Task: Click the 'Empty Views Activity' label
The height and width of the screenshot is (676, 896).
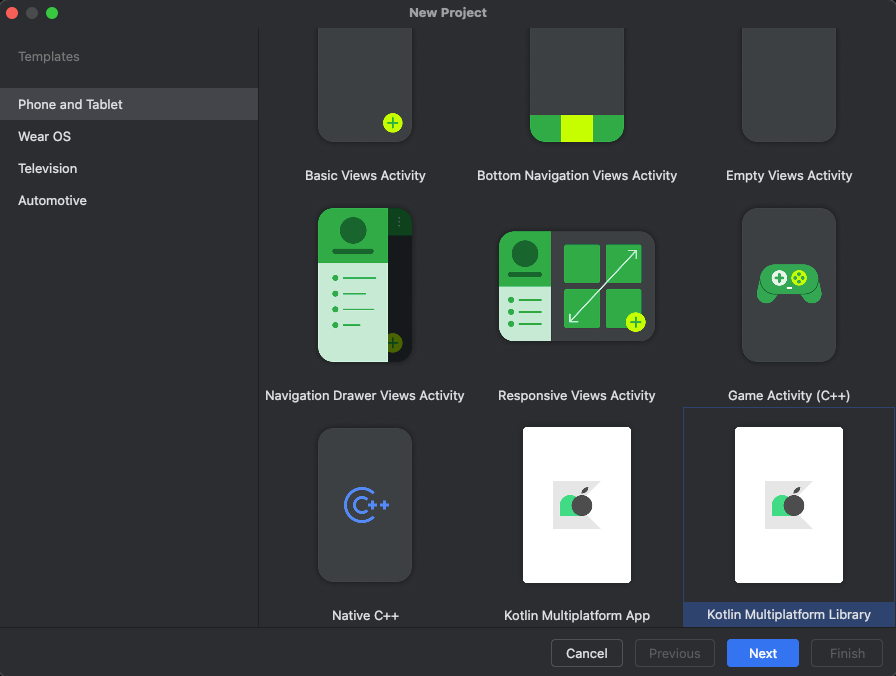Action: pos(789,175)
